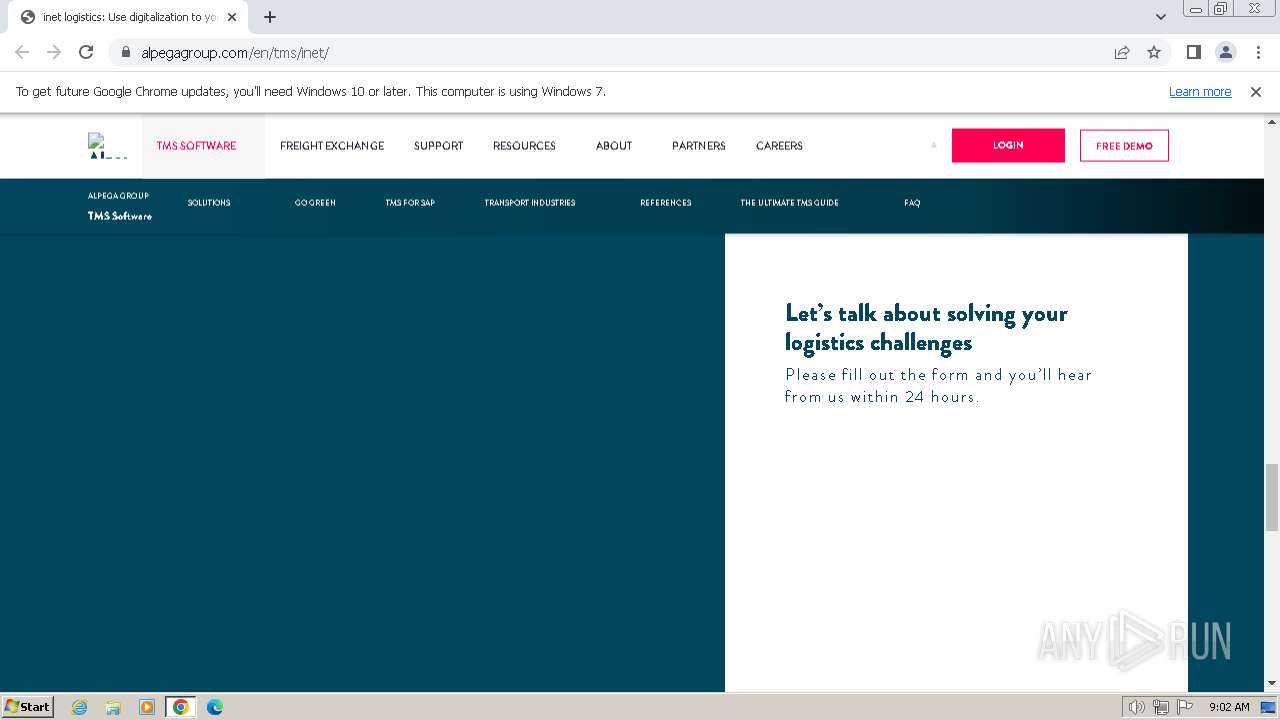This screenshot has height=720, width=1280.
Task: Click the scrollbar down arrow
Action: [x=1272, y=684]
